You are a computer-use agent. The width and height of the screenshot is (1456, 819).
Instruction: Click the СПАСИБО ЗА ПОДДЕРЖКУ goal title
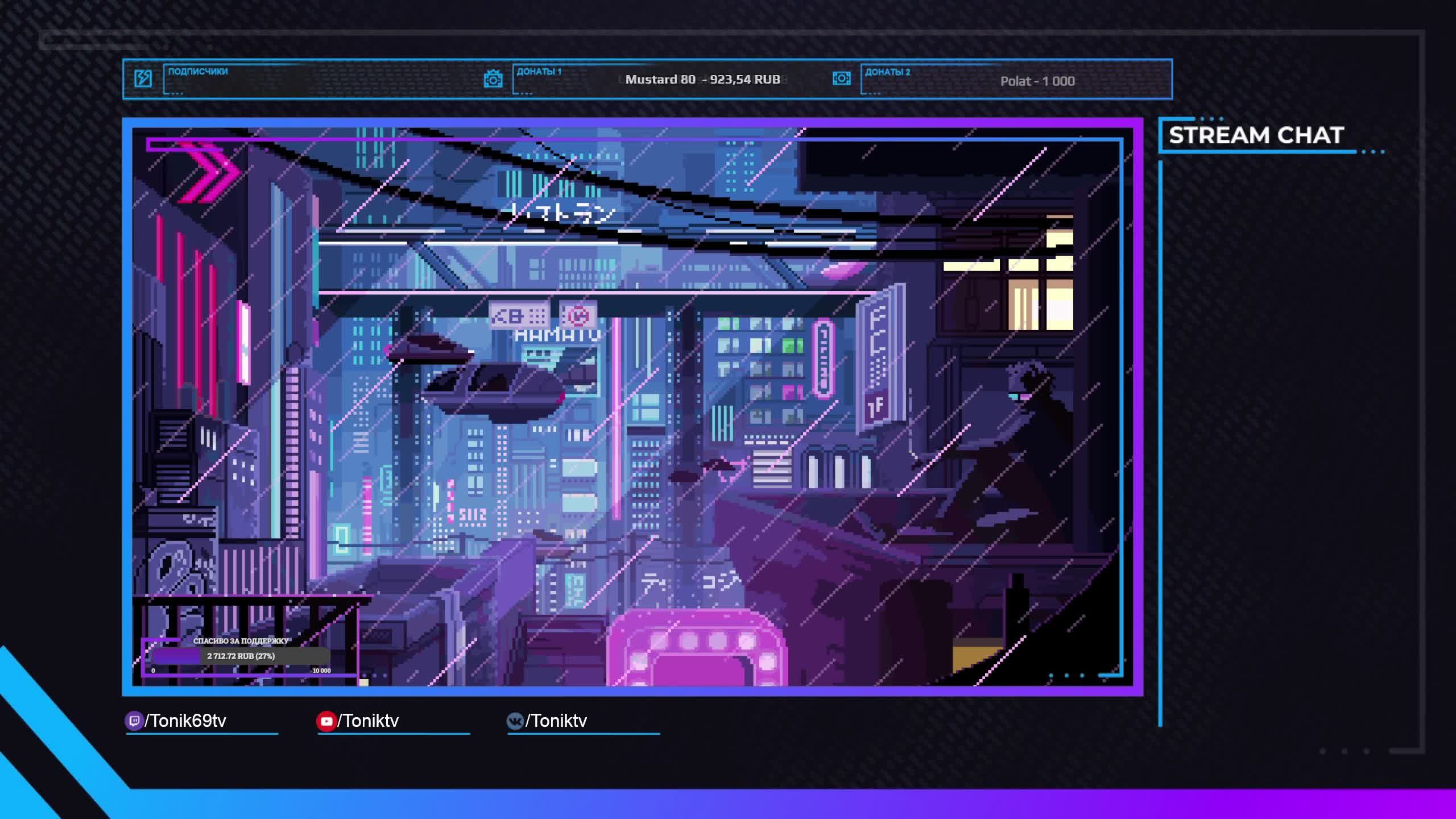pos(241,641)
